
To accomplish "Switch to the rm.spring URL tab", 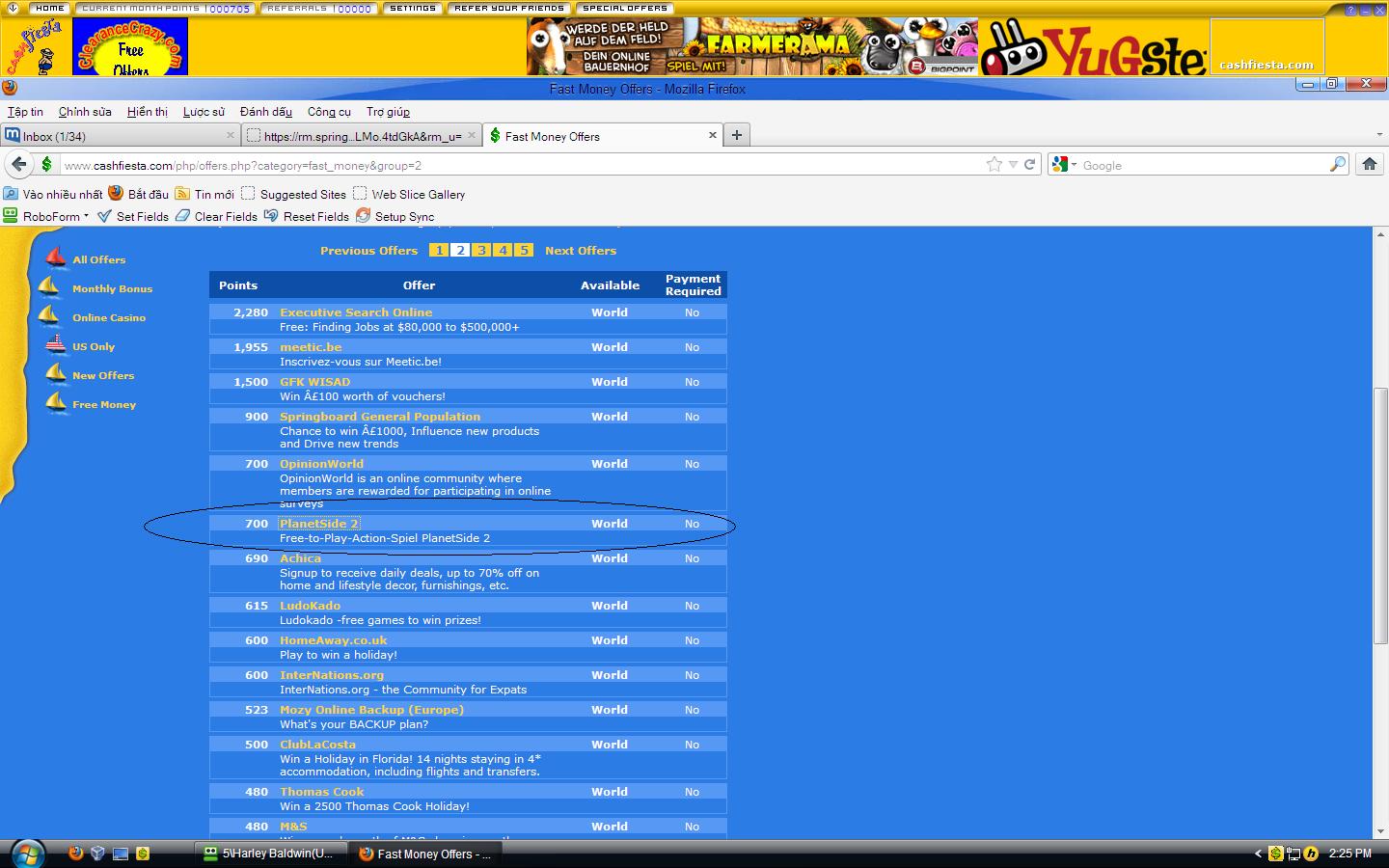I will [361, 136].
